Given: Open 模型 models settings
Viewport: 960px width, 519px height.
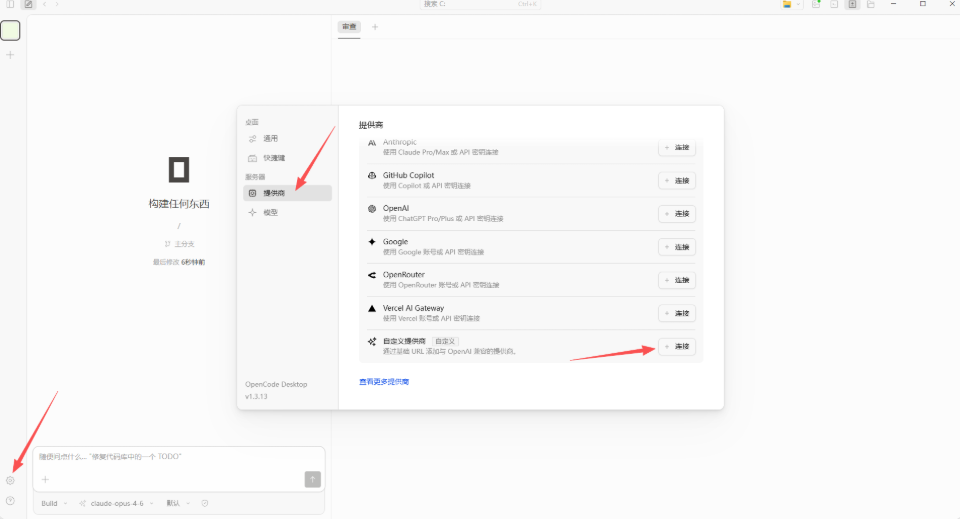Looking at the screenshot, I should [287, 212].
